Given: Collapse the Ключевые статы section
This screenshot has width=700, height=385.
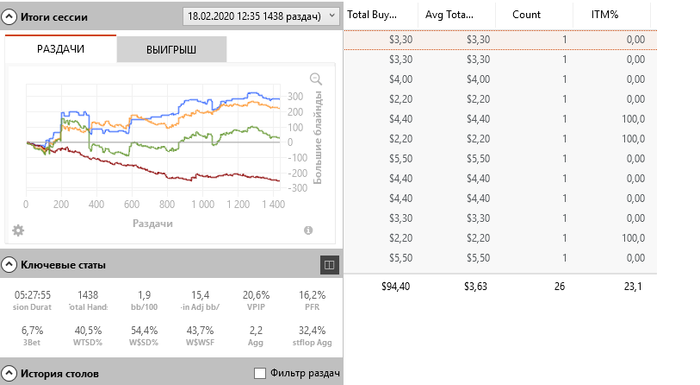Looking at the screenshot, I should (x=9, y=265).
